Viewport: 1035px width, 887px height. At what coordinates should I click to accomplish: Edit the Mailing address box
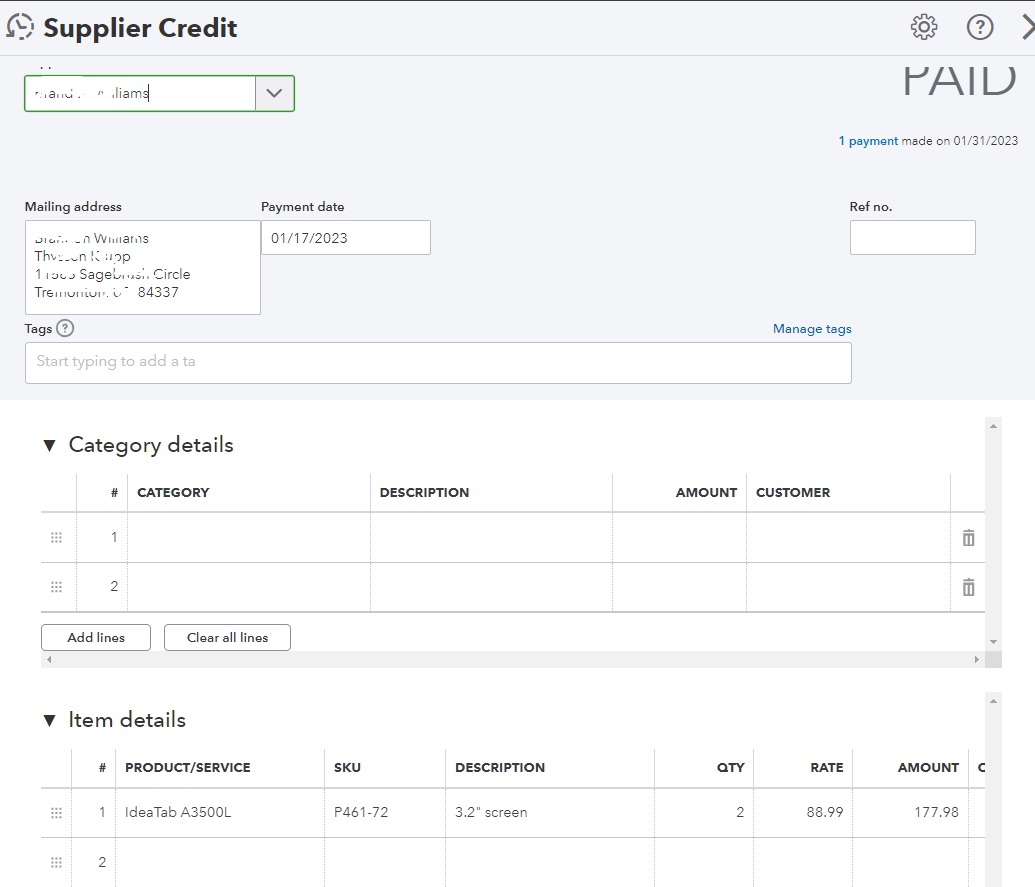[143, 267]
